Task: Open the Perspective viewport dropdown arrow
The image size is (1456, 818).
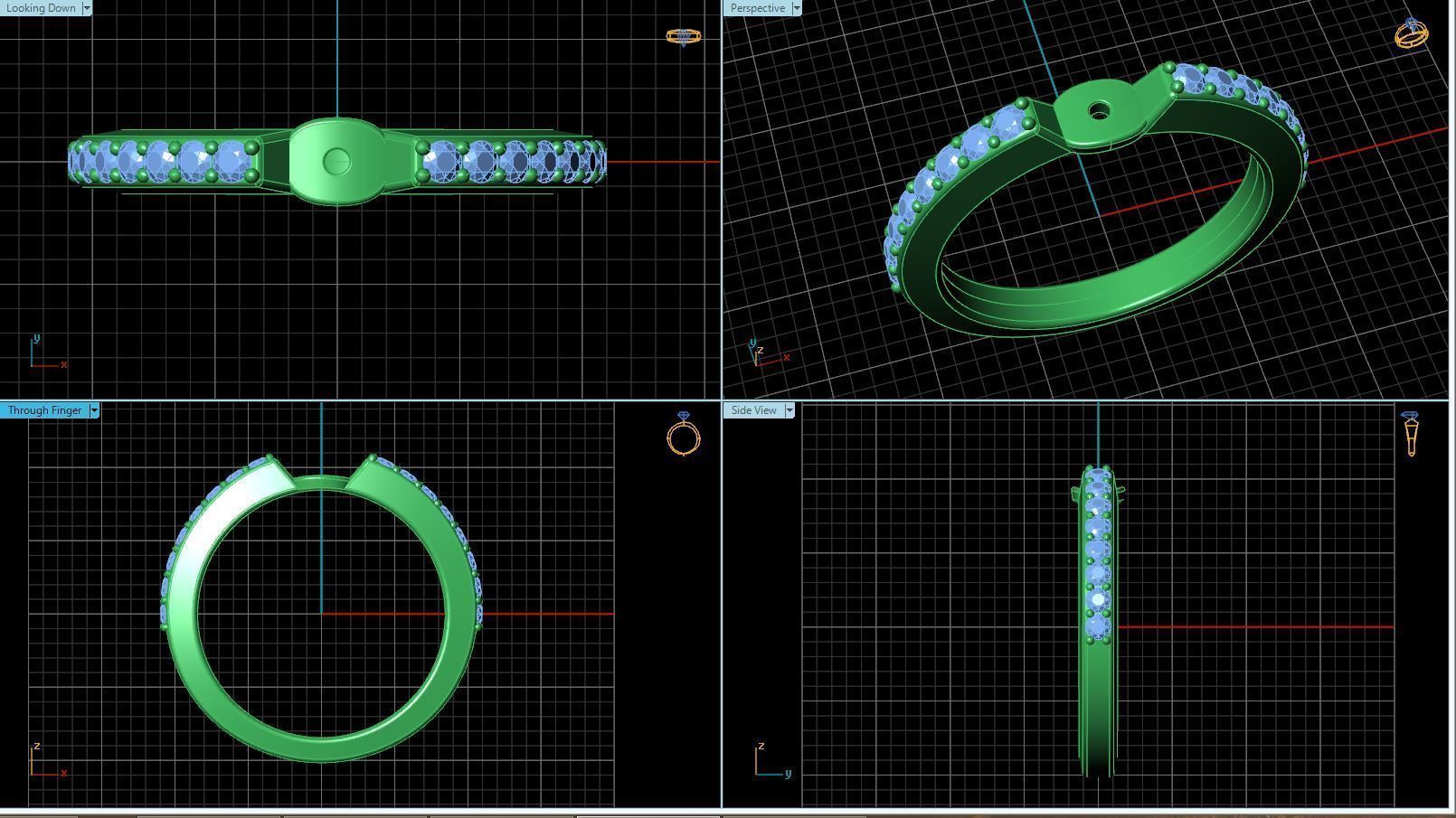Action: [x=797, y=8]
